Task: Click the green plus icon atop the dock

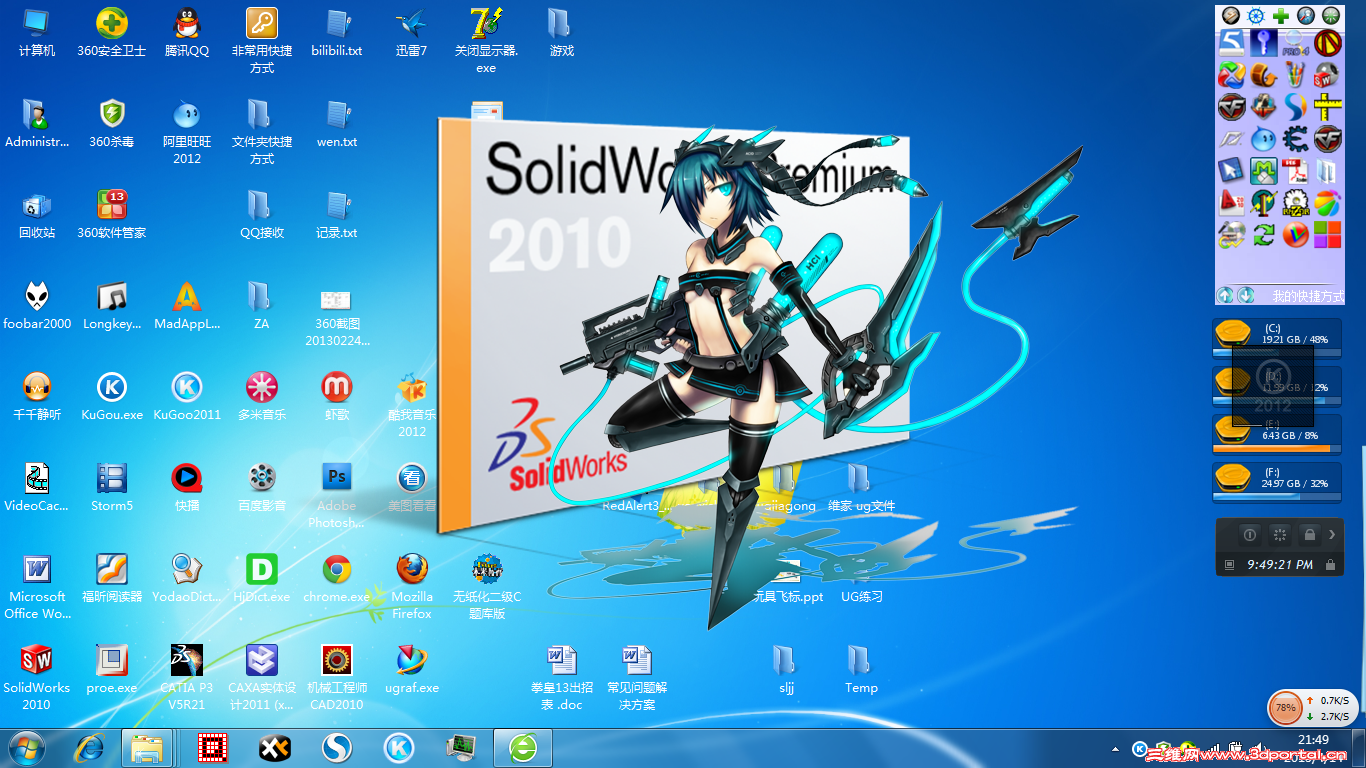Action: point(1282,15)
